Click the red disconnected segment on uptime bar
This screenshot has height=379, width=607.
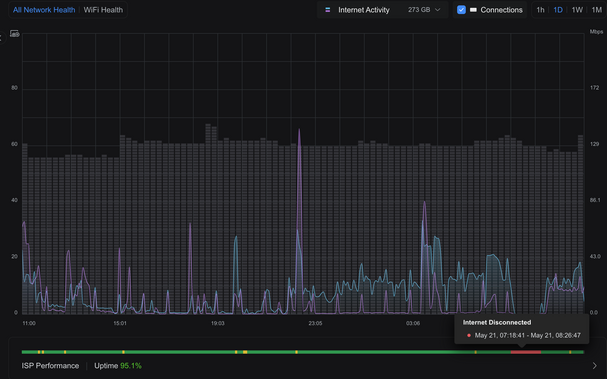point(526,352)
